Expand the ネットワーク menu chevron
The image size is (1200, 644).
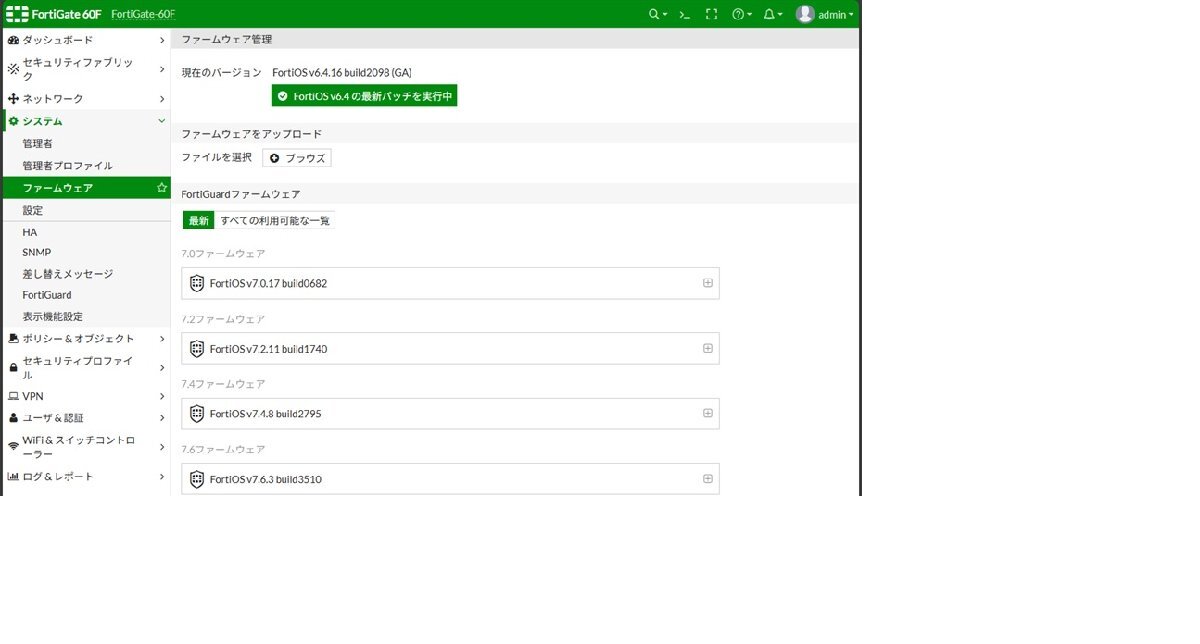pyautogui.click(x=162, y=99)
